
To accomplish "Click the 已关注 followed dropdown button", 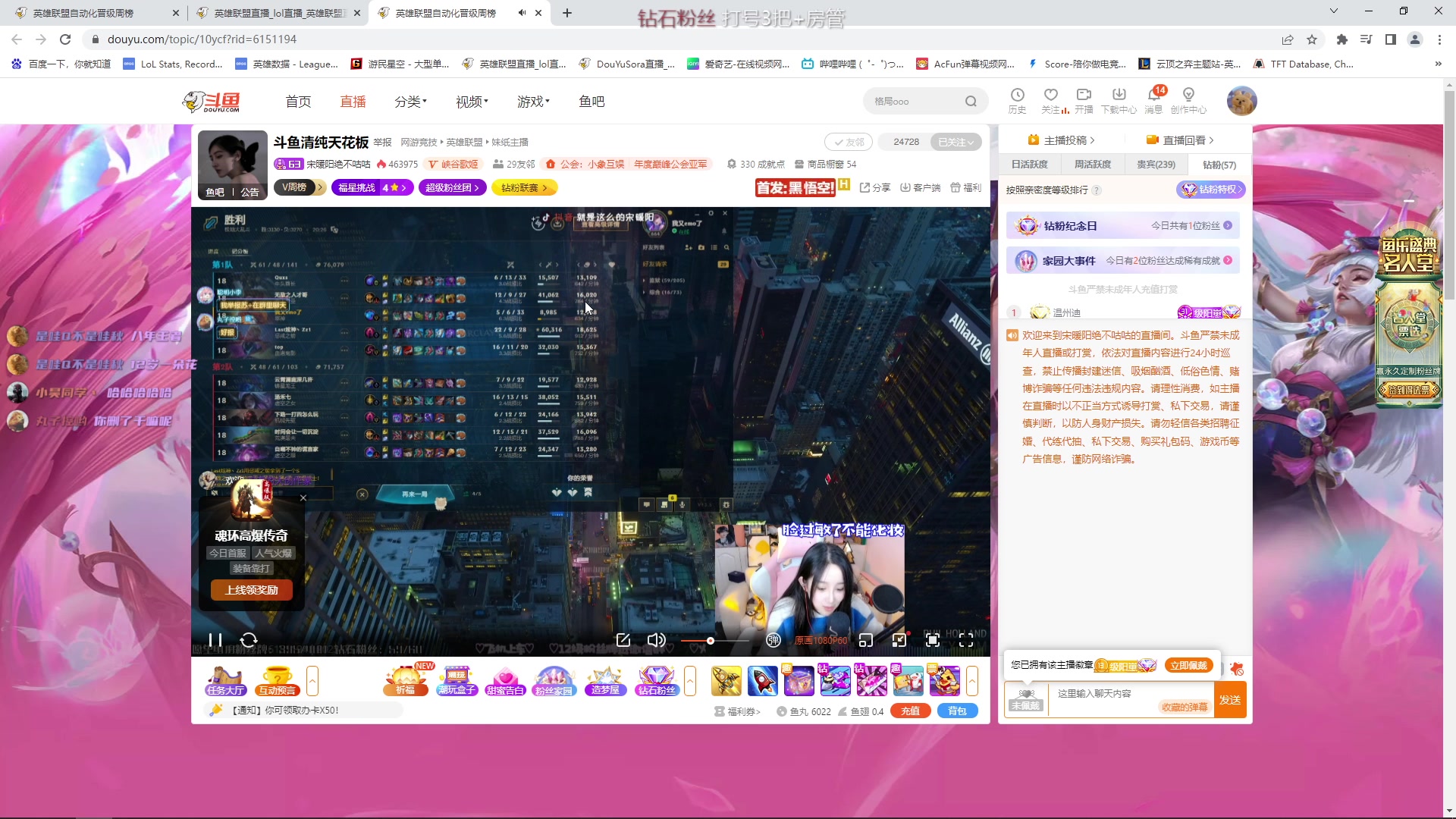I will 955,142.
